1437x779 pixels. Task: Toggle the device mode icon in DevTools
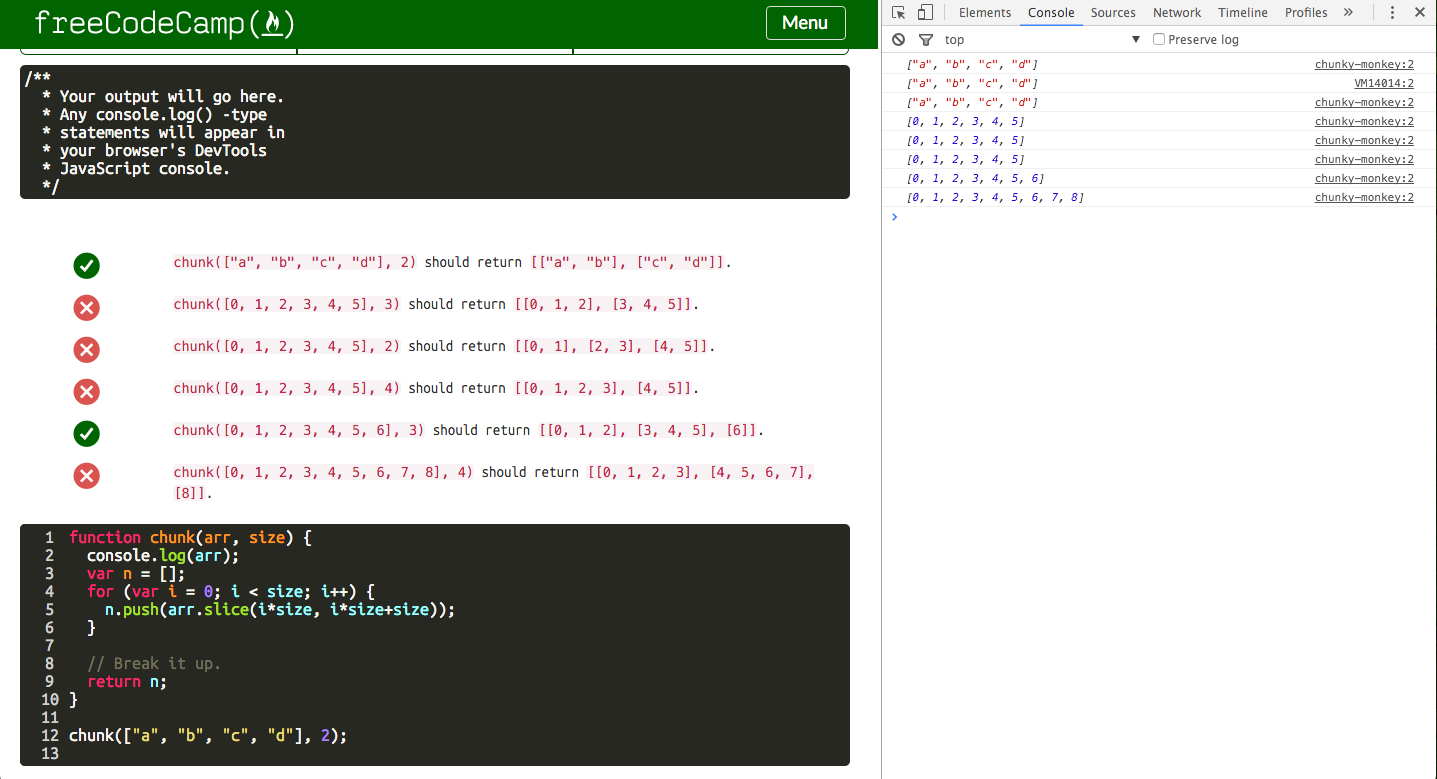pos(925,13)
